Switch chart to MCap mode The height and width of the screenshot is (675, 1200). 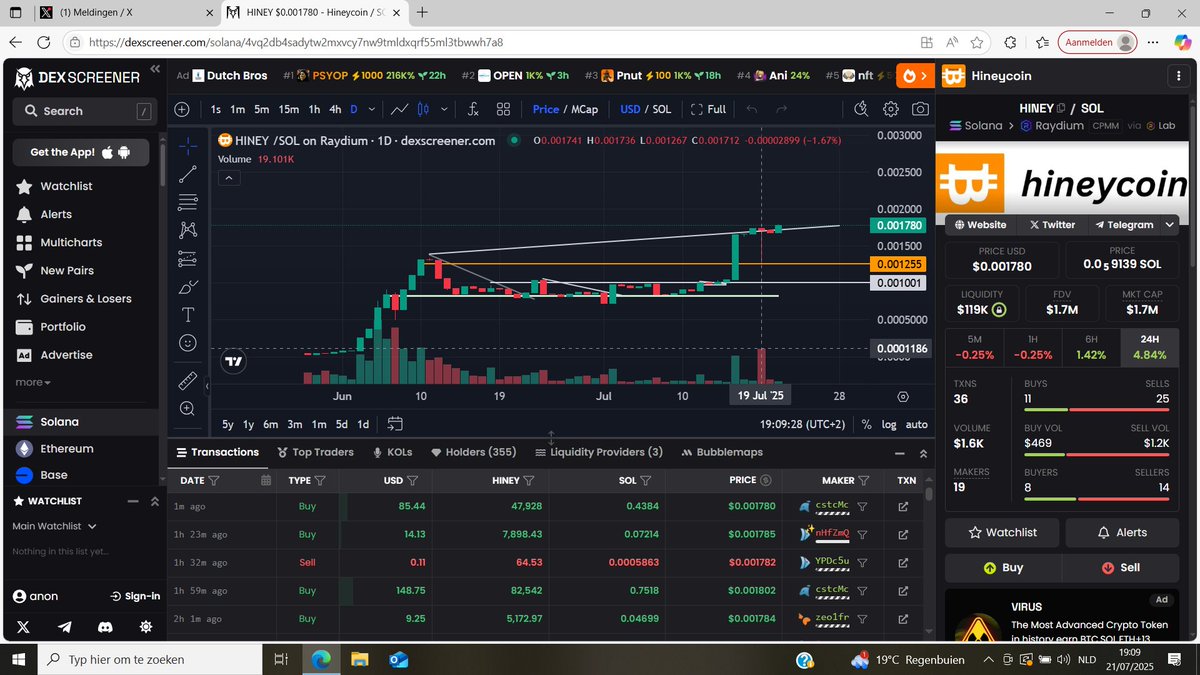584,109
